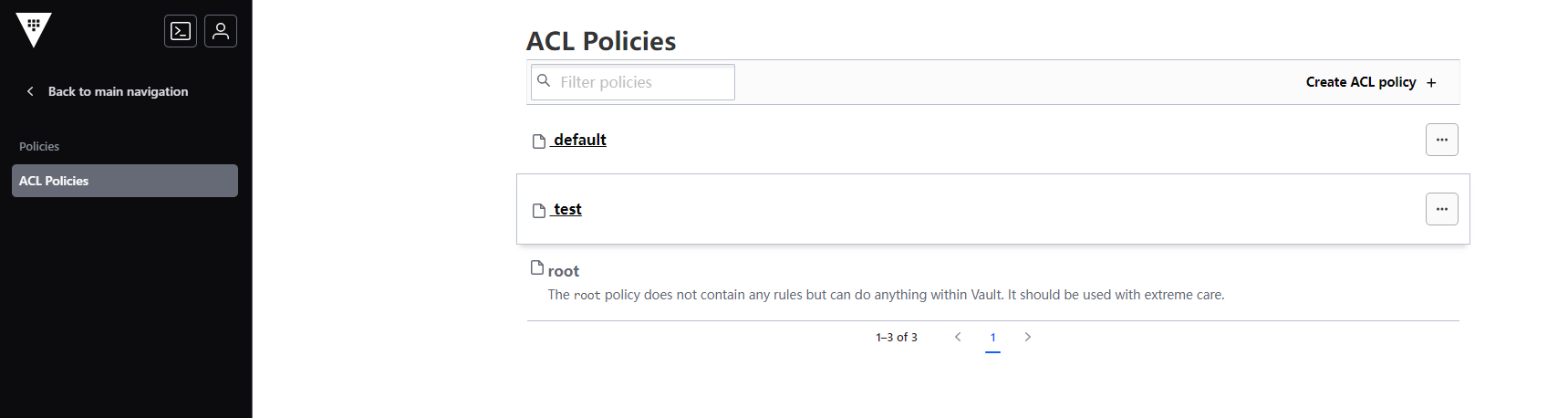Open the console terminal icon
Viewport: 1568px width, 418px height.
[x=181, y=31]
